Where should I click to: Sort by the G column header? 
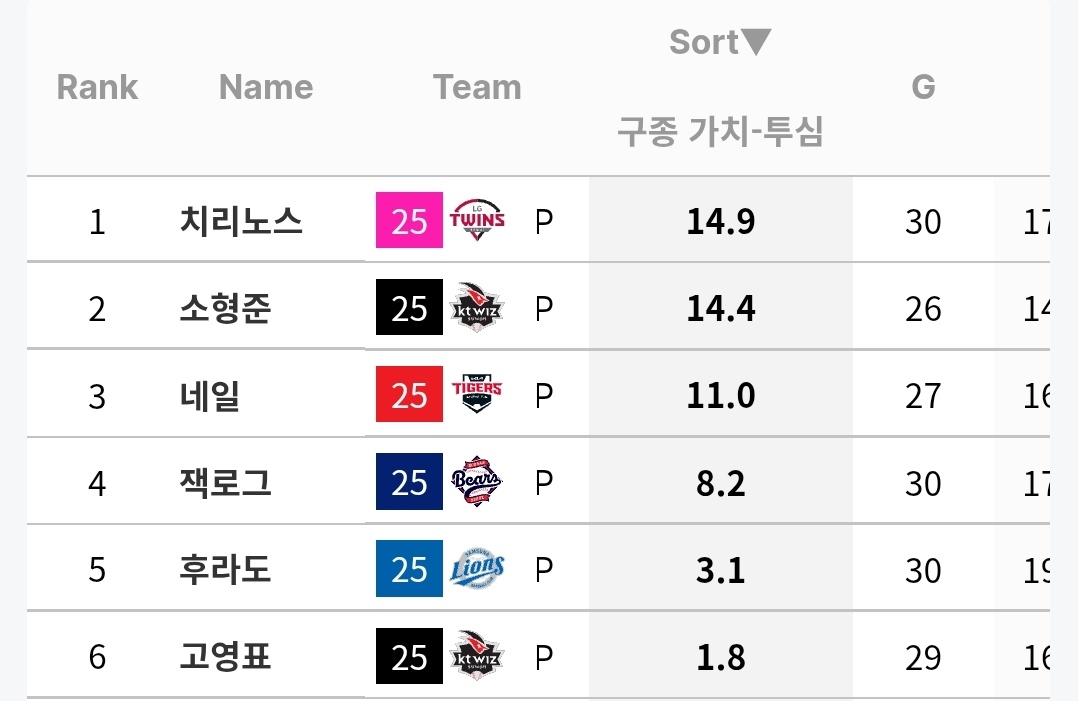pos(922,87)
